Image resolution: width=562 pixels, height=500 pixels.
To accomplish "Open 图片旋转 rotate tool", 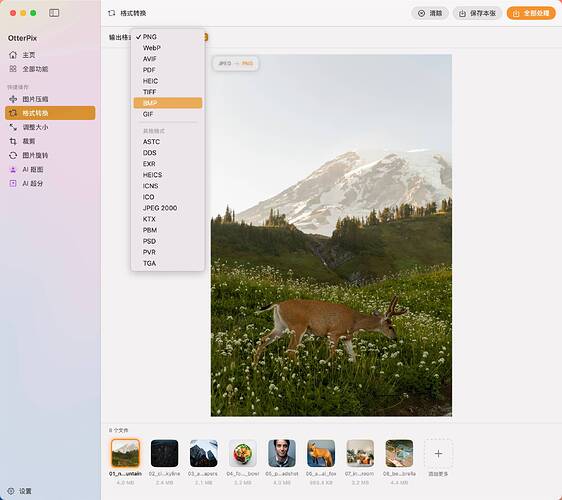I will click(x=29, y=155).
